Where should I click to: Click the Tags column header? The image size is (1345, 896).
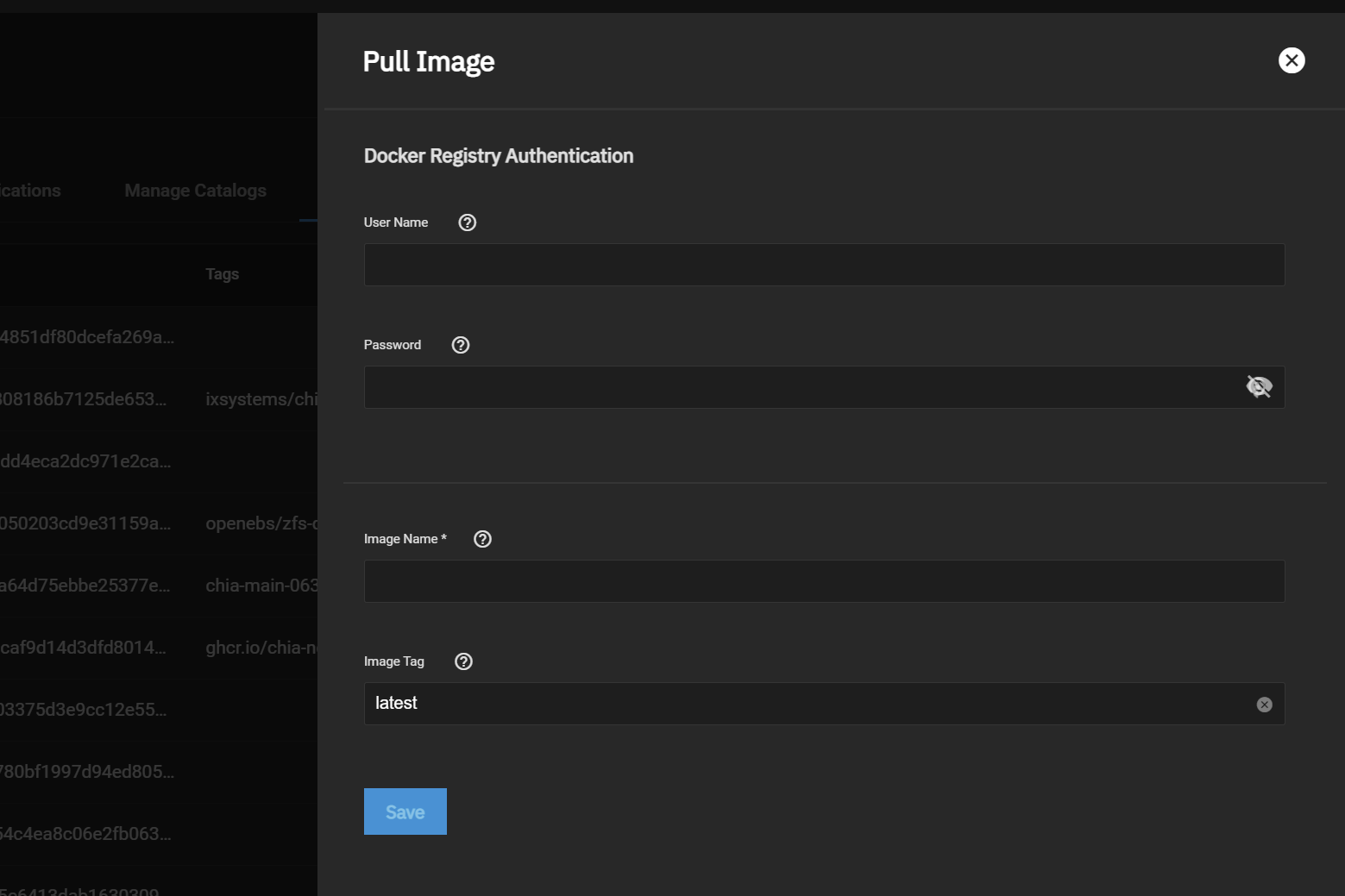coord(222,274)
